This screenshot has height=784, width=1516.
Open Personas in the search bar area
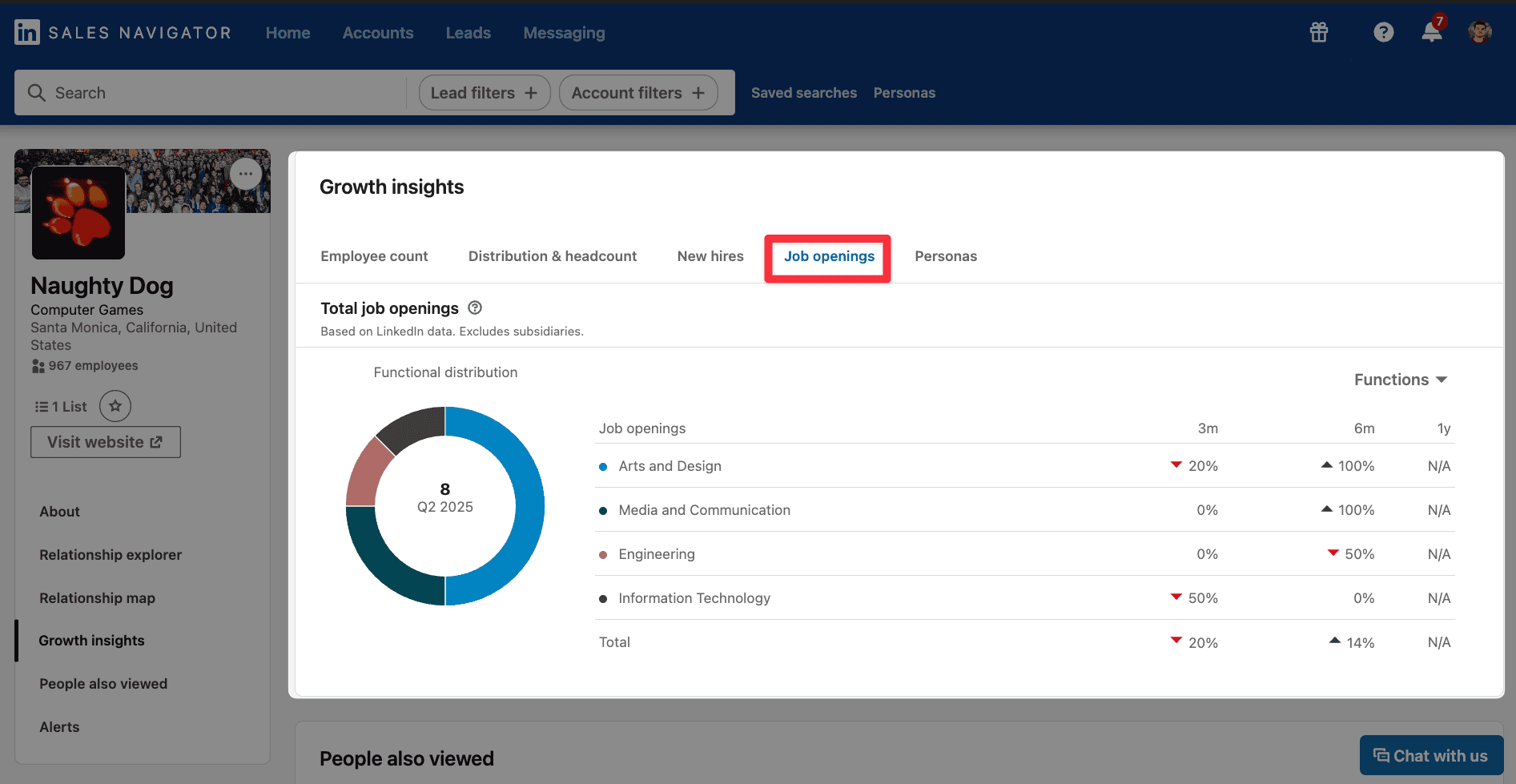904,93
